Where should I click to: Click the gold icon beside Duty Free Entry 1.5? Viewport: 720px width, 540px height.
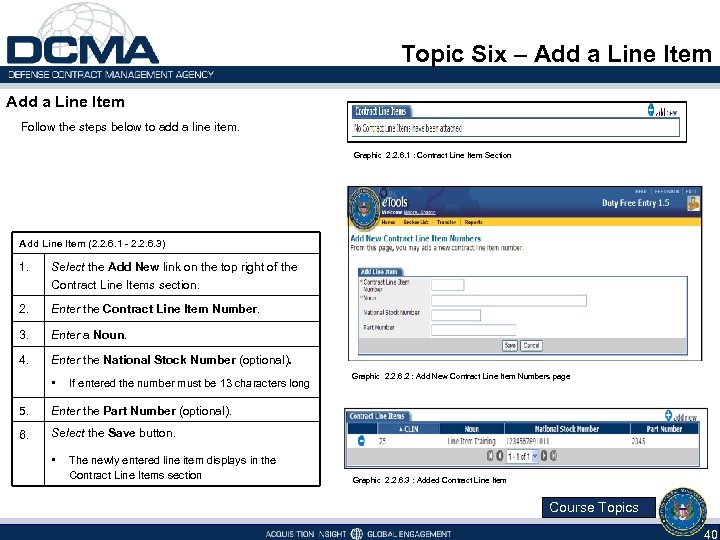point(693,203)
